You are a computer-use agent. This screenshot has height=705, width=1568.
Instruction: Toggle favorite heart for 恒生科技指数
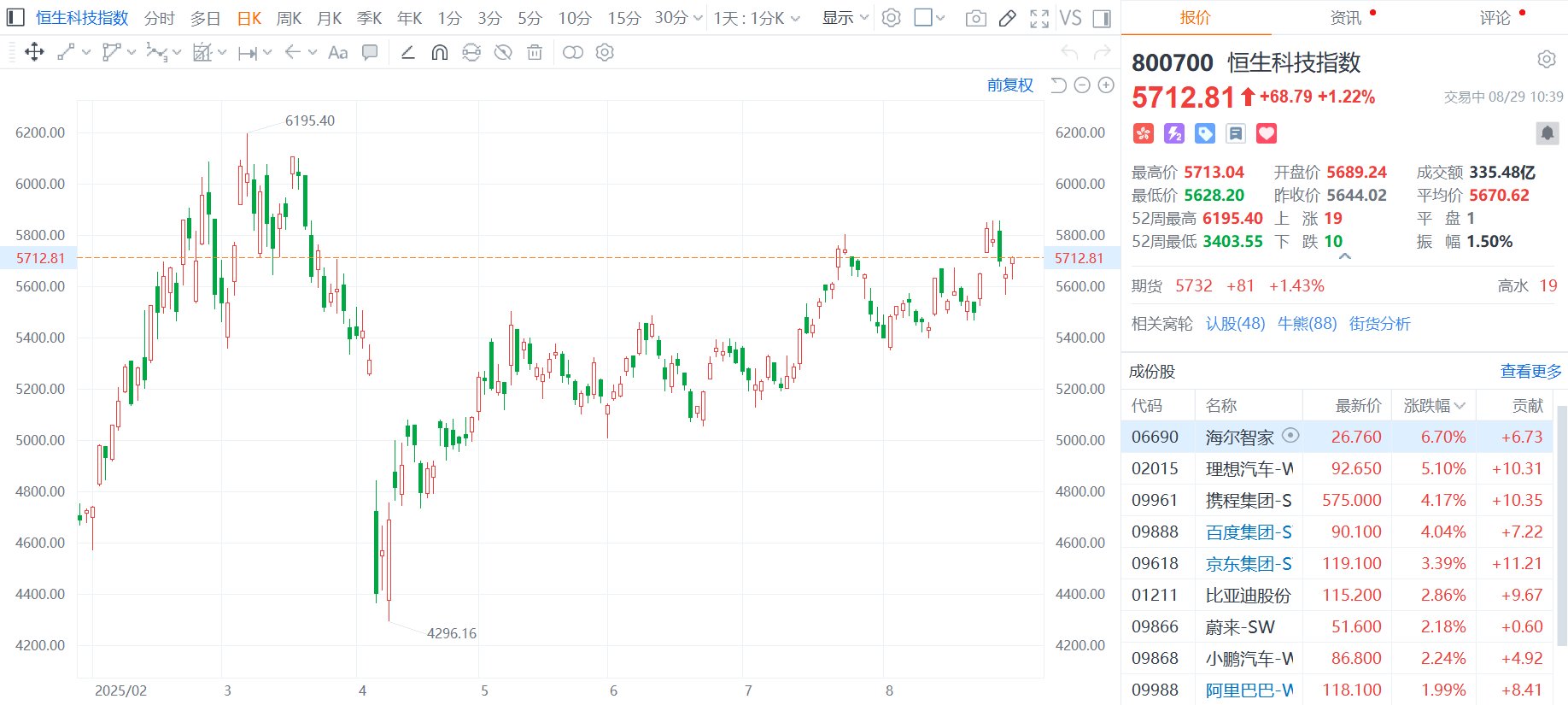(x=1267, y=133)
